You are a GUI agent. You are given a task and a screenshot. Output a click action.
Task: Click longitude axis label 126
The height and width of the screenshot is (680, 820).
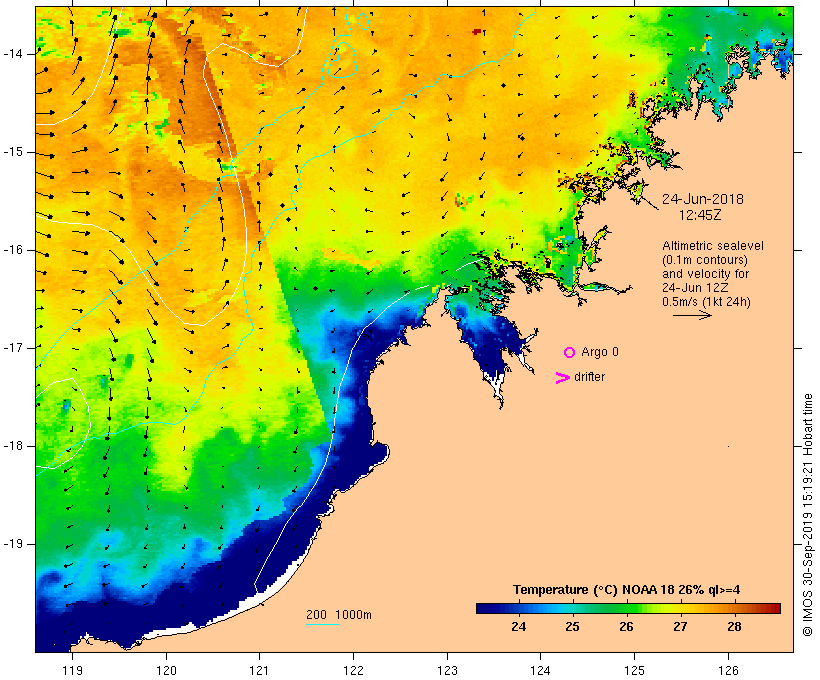click(x=728, y=670)
